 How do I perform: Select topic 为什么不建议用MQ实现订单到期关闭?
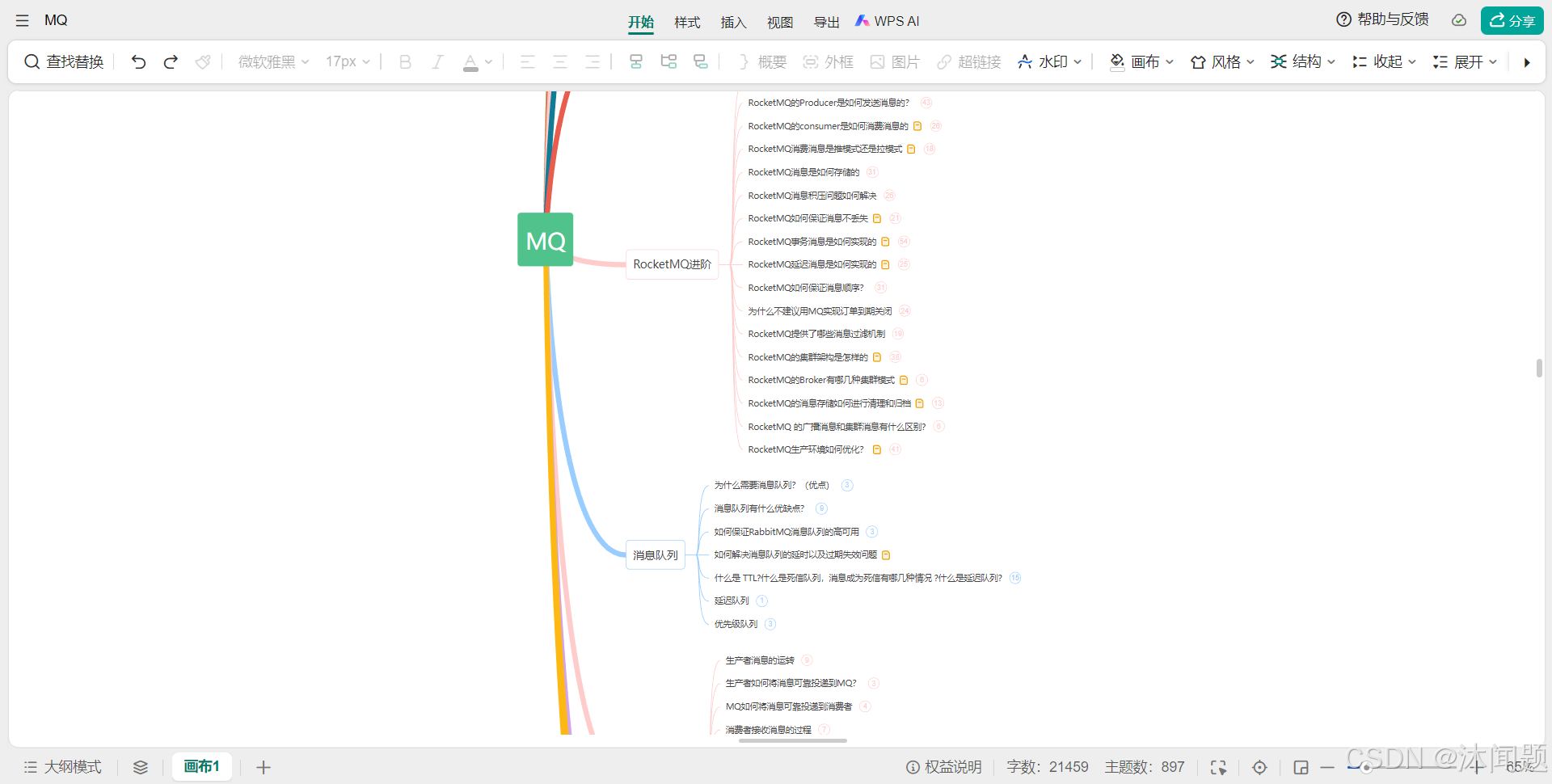point(820,311)
